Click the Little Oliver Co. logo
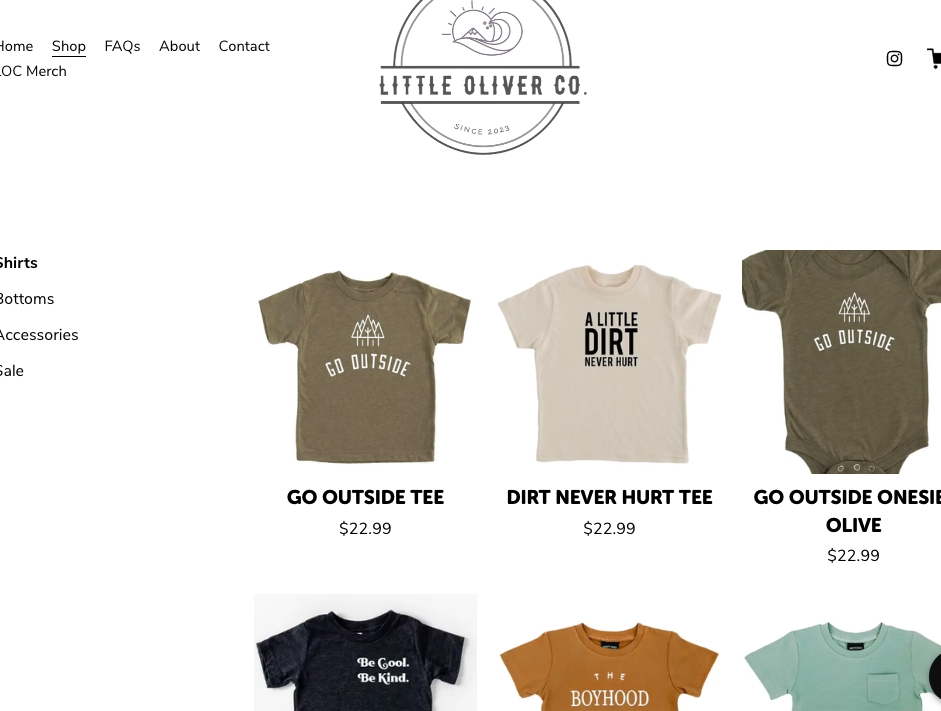This screenshot has height=711, width=941. pos(483,77)
